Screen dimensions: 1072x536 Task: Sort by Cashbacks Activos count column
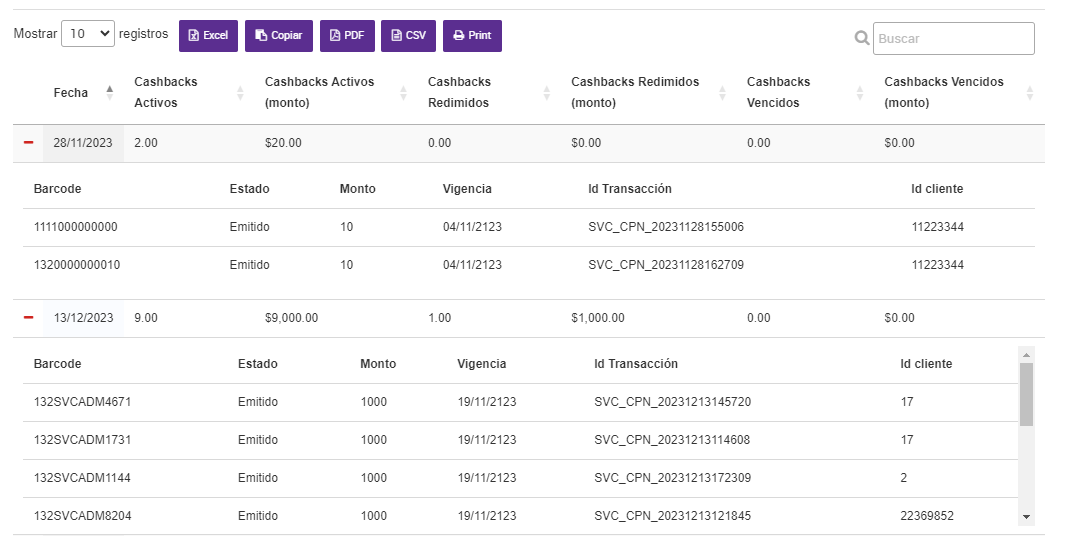click(240, 92)
